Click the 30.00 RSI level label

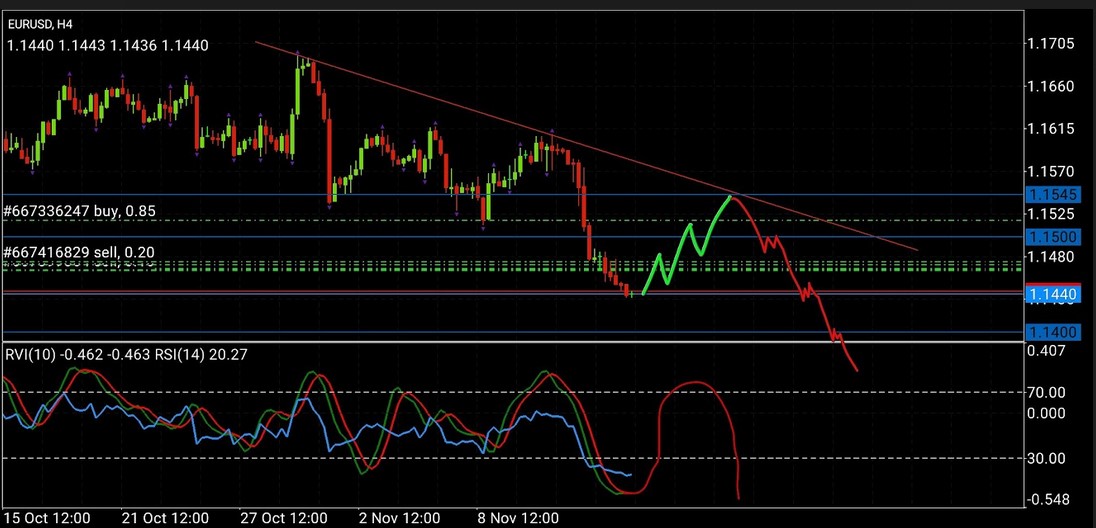1047,458
